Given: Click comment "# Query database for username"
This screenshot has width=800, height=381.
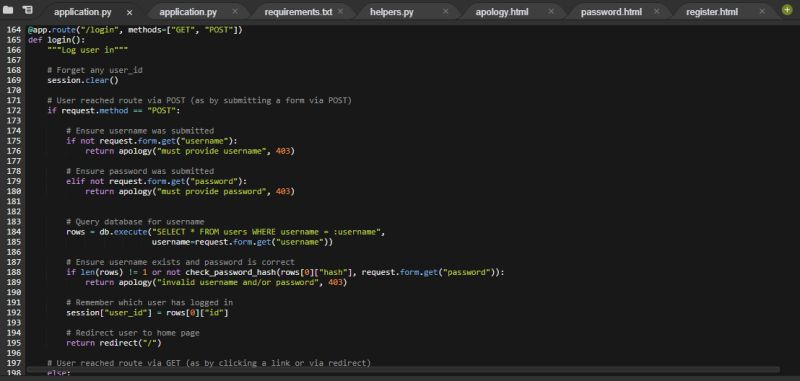Looking at the screenshot, I should tap(135, 222).
